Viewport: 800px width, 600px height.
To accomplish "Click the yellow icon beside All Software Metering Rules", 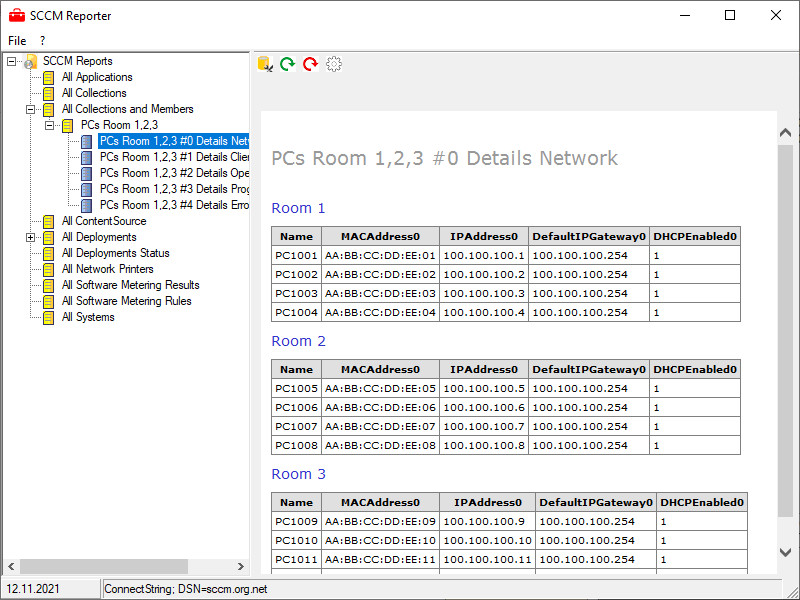I will pyautogui.click(x=48, y=301).
